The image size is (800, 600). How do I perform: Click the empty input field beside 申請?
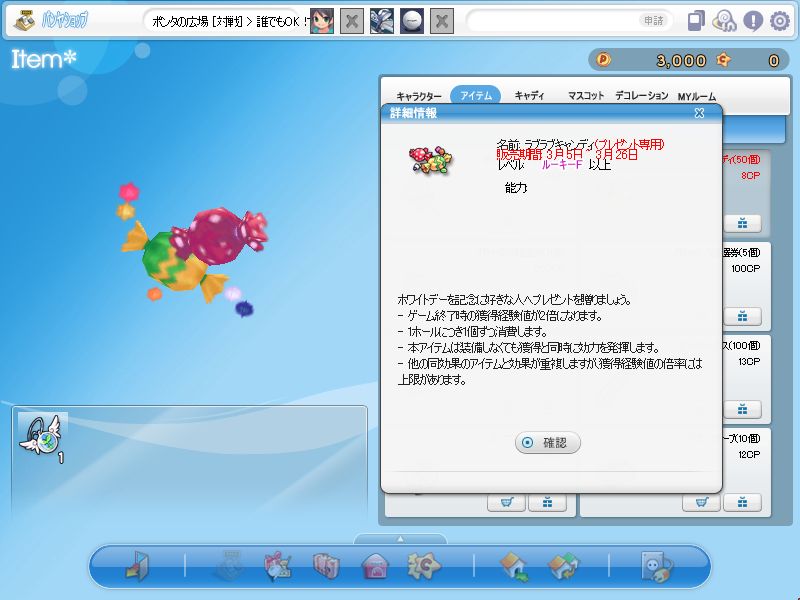(x=553, y=21)
